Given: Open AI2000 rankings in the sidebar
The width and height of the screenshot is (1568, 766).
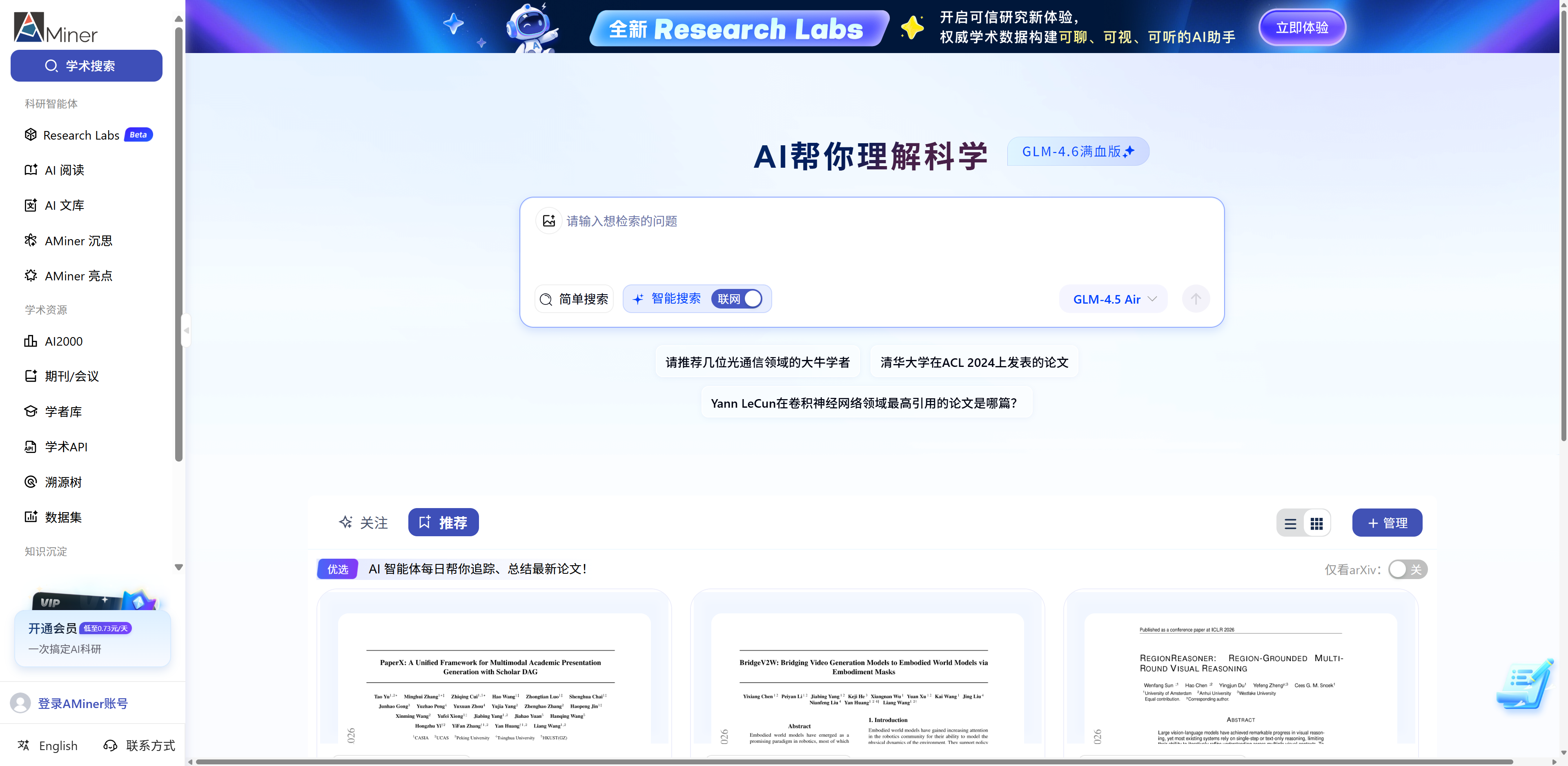Looking at the screenshot, I should [63, 341].
